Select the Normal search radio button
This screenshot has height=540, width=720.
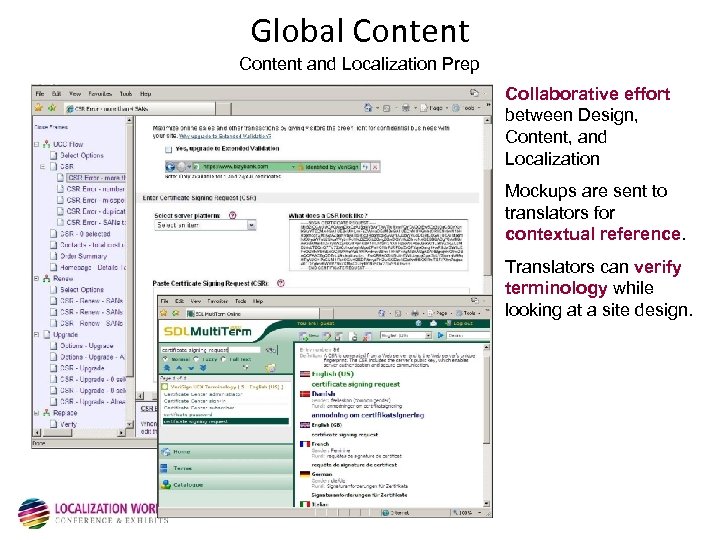point(165,359)
